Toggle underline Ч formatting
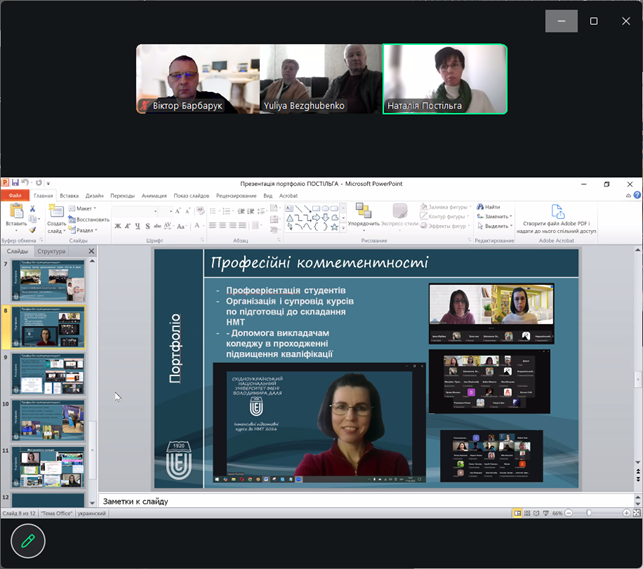 pos(137,226)
